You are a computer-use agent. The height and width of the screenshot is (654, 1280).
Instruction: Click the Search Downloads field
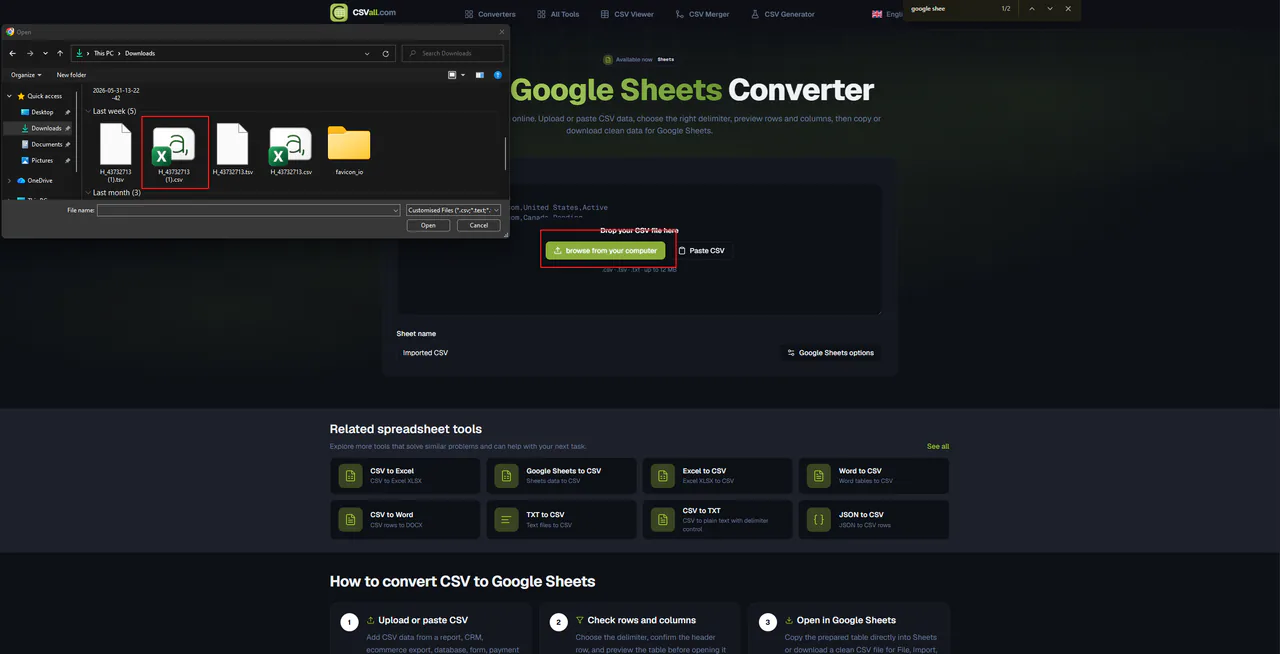[453, 53]
